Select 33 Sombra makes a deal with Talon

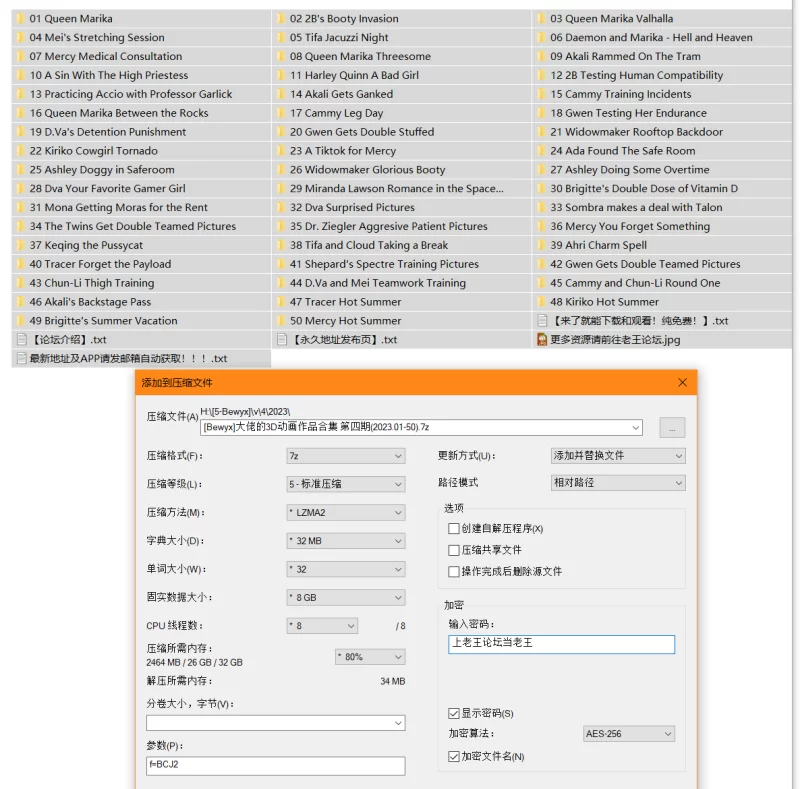(636, 208)
